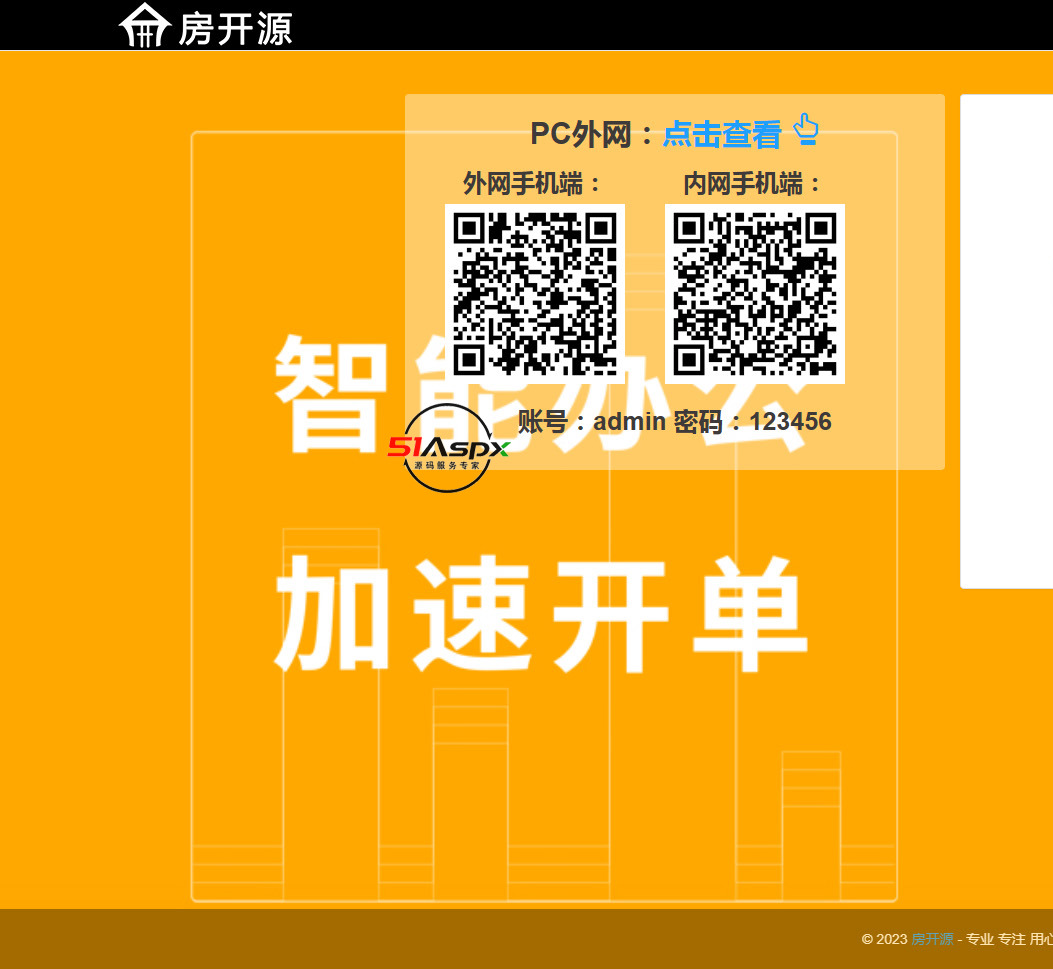Click the white login panel at right
Viewport: 1053px width, 969px height.
click(1007, 341)
